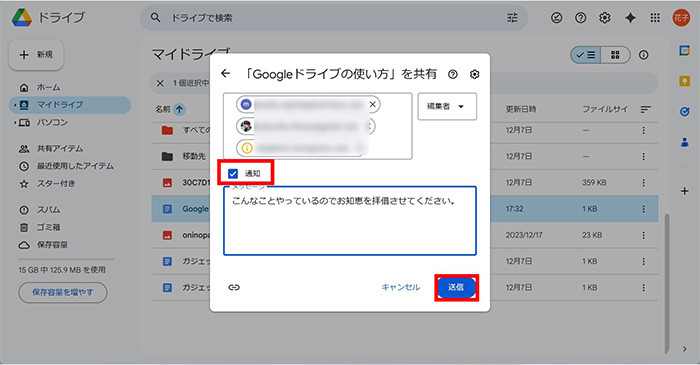Open Google Tasks side panel icon

point(684,112)
